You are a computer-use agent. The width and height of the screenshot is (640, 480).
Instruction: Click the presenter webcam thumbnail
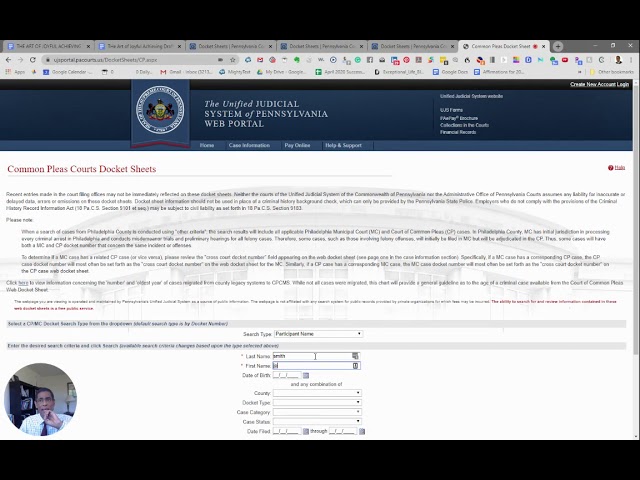(x=40, y=399)
